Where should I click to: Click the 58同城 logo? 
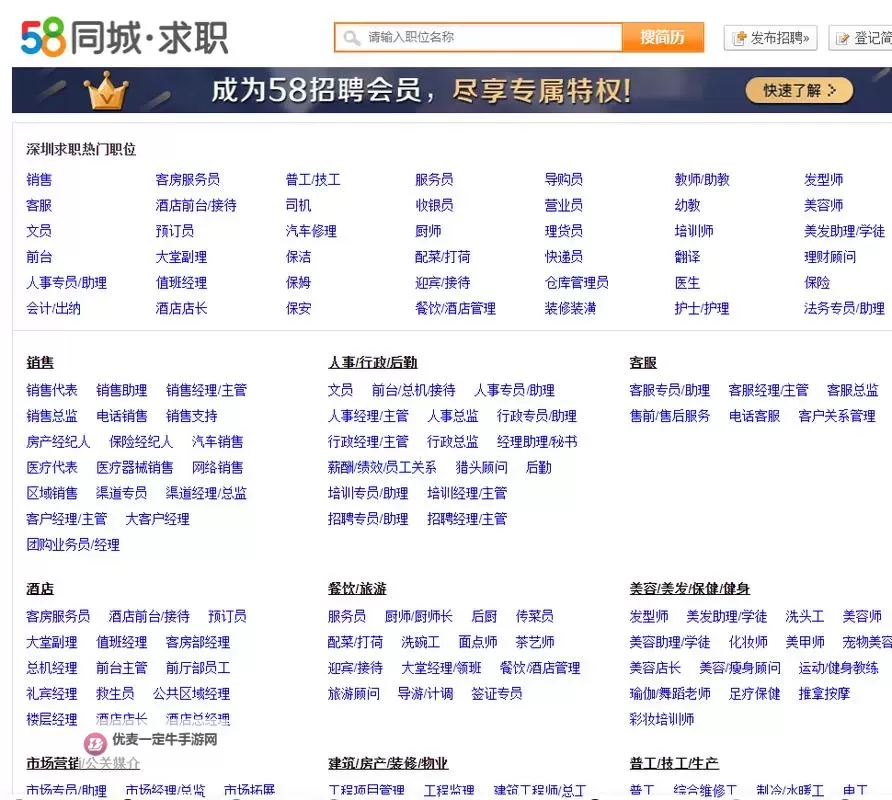pos(125,38)
